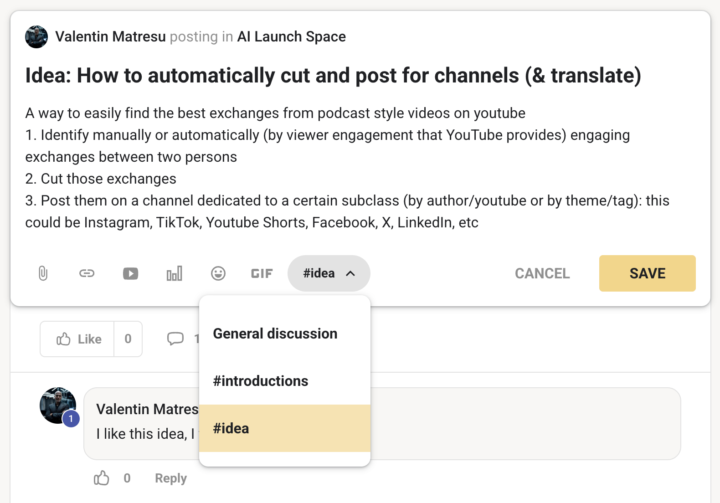Go to the AI Launch Space link
The height and width of the screenshot is (503, 720).
coord(291,36)
